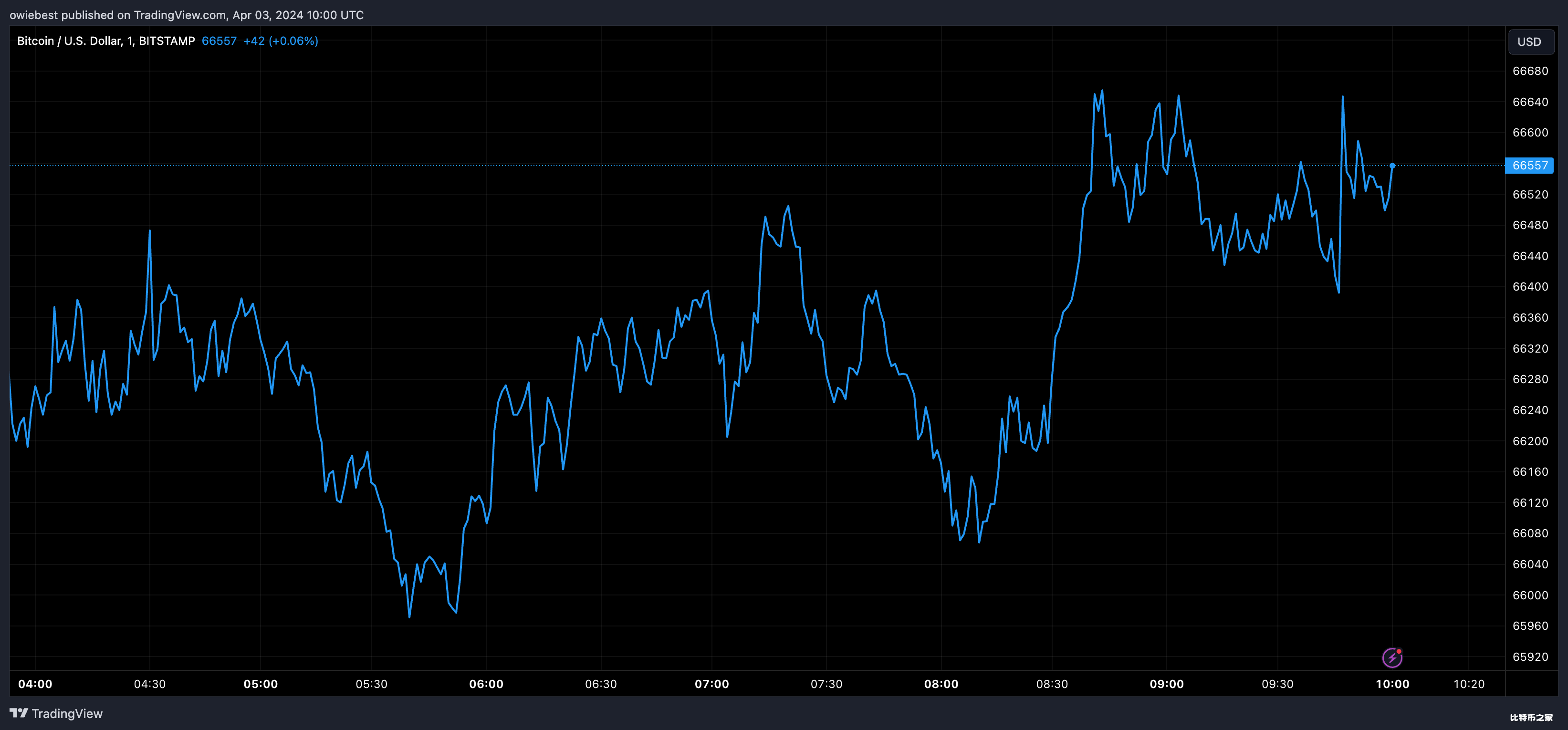Click the 66557 last value in legend
1568x730 pixels.
click(x=219, y=41)
